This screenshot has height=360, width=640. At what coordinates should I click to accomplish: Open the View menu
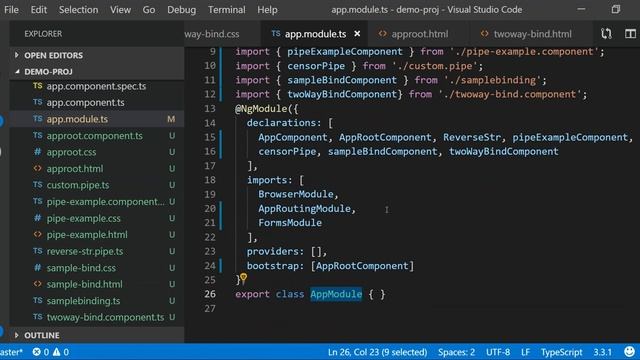[120, 9]
